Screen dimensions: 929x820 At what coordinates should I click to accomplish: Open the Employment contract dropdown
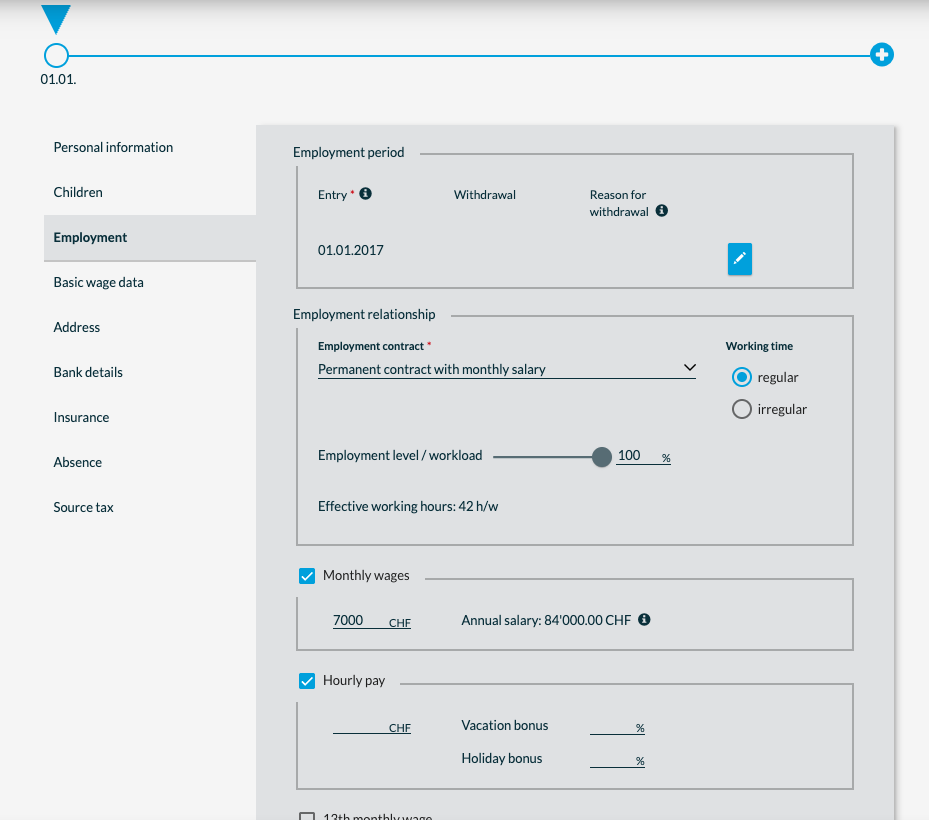pos(507,369)
